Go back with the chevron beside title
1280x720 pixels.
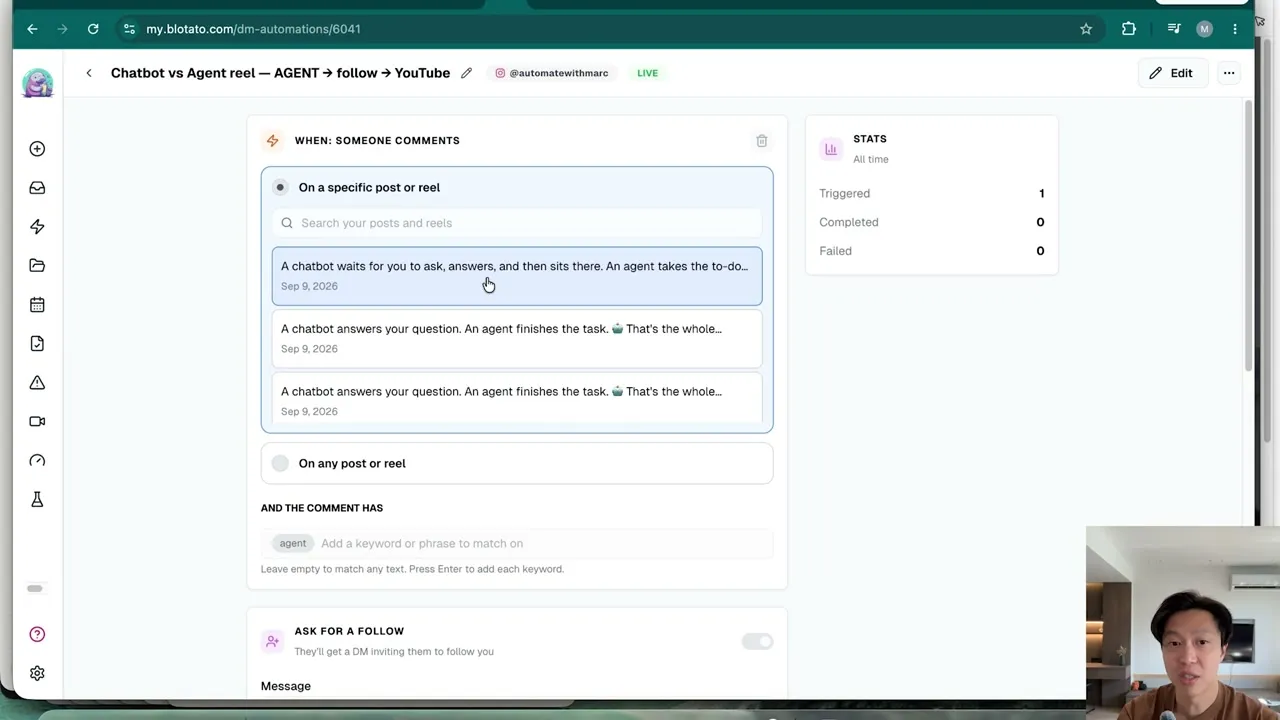[x=89, y=73]
